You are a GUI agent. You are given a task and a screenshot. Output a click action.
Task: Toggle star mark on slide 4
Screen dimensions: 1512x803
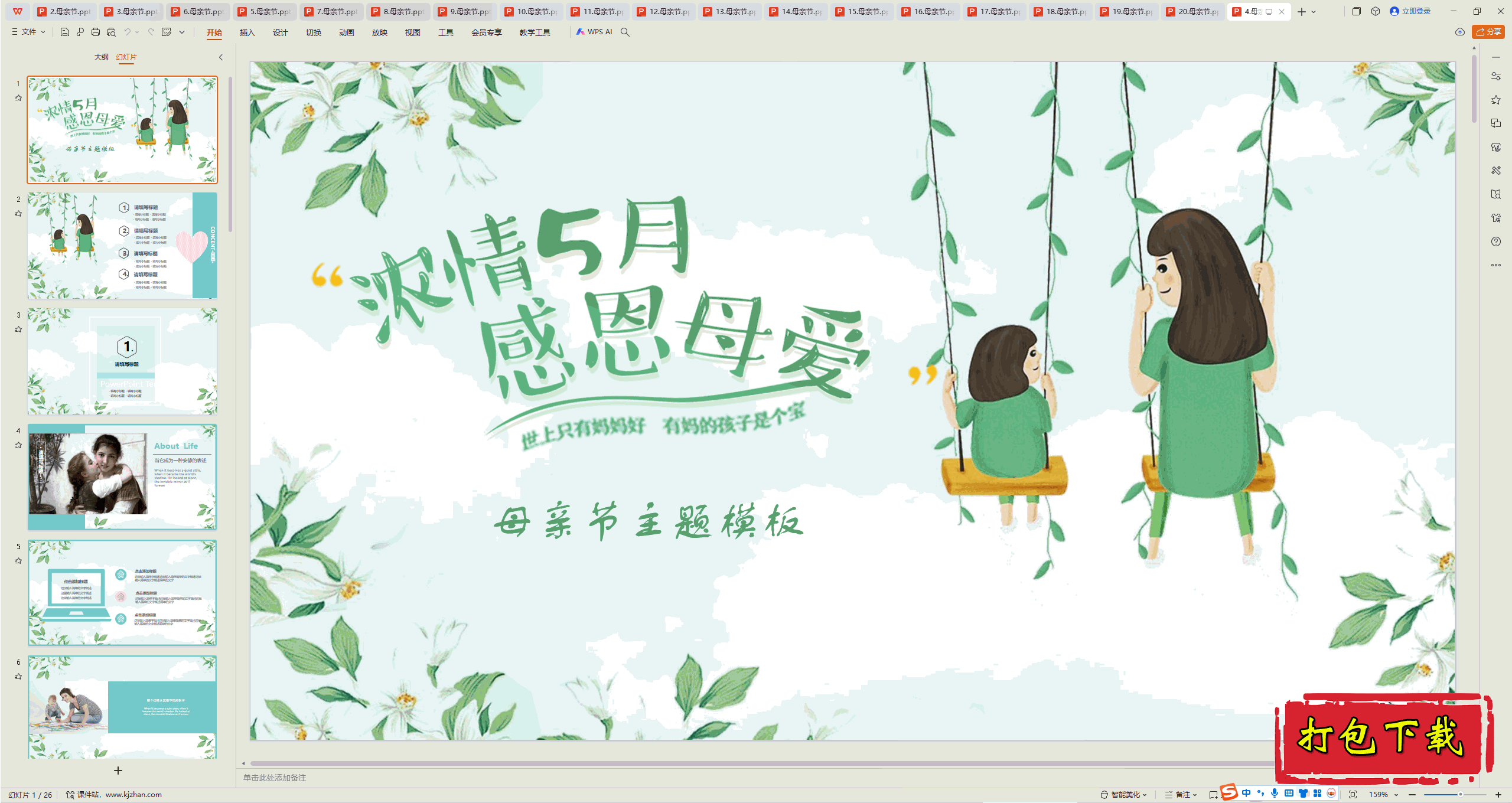click(x=18, y=445)
